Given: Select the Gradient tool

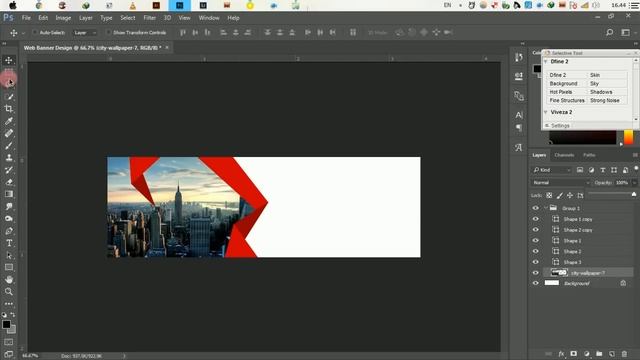Looking at the screenshot, I should pyautogui.click(x=9, y=194).
